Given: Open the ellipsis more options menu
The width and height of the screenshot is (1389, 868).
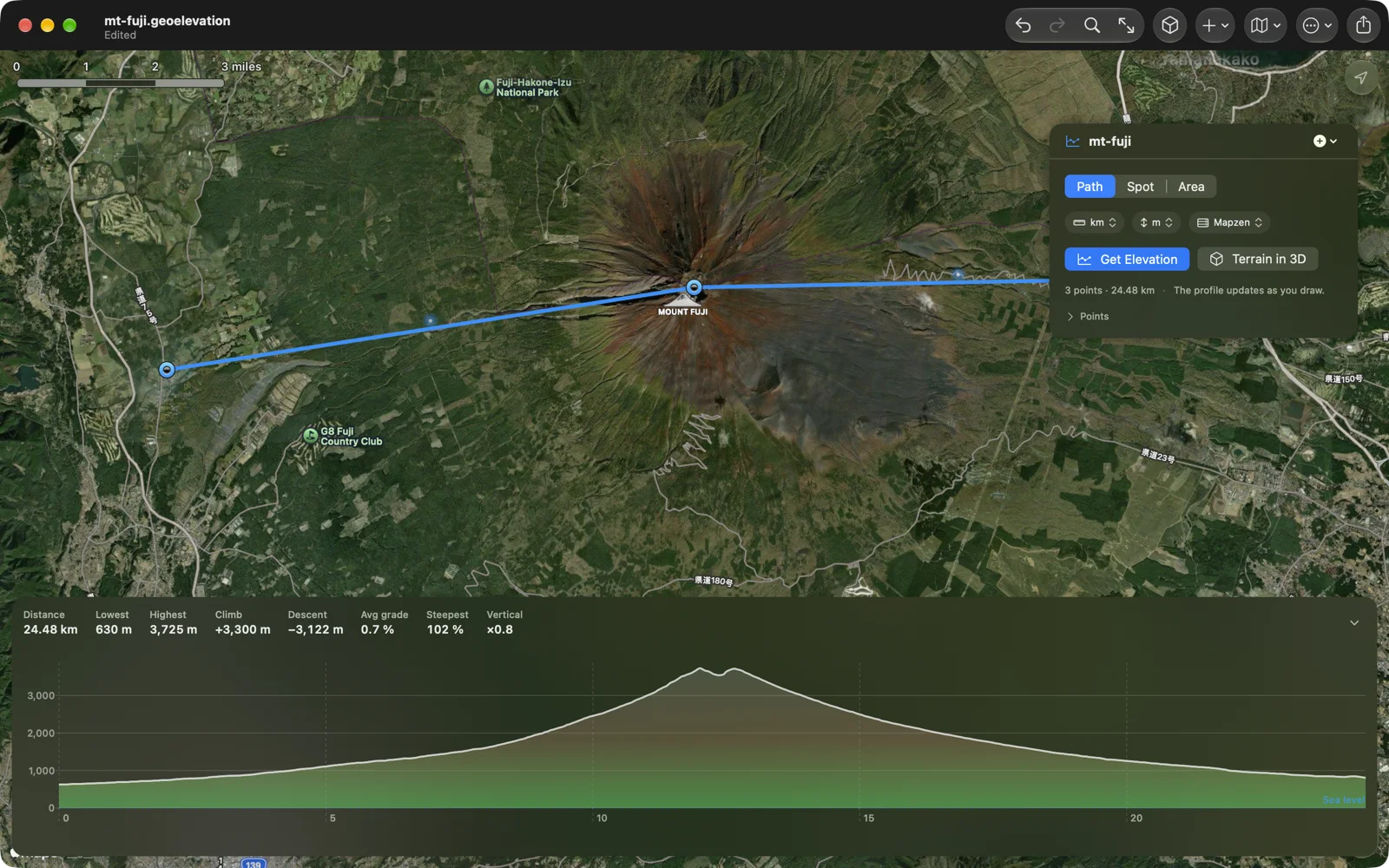Looking at the screenshot, I should coord(1316,25).
